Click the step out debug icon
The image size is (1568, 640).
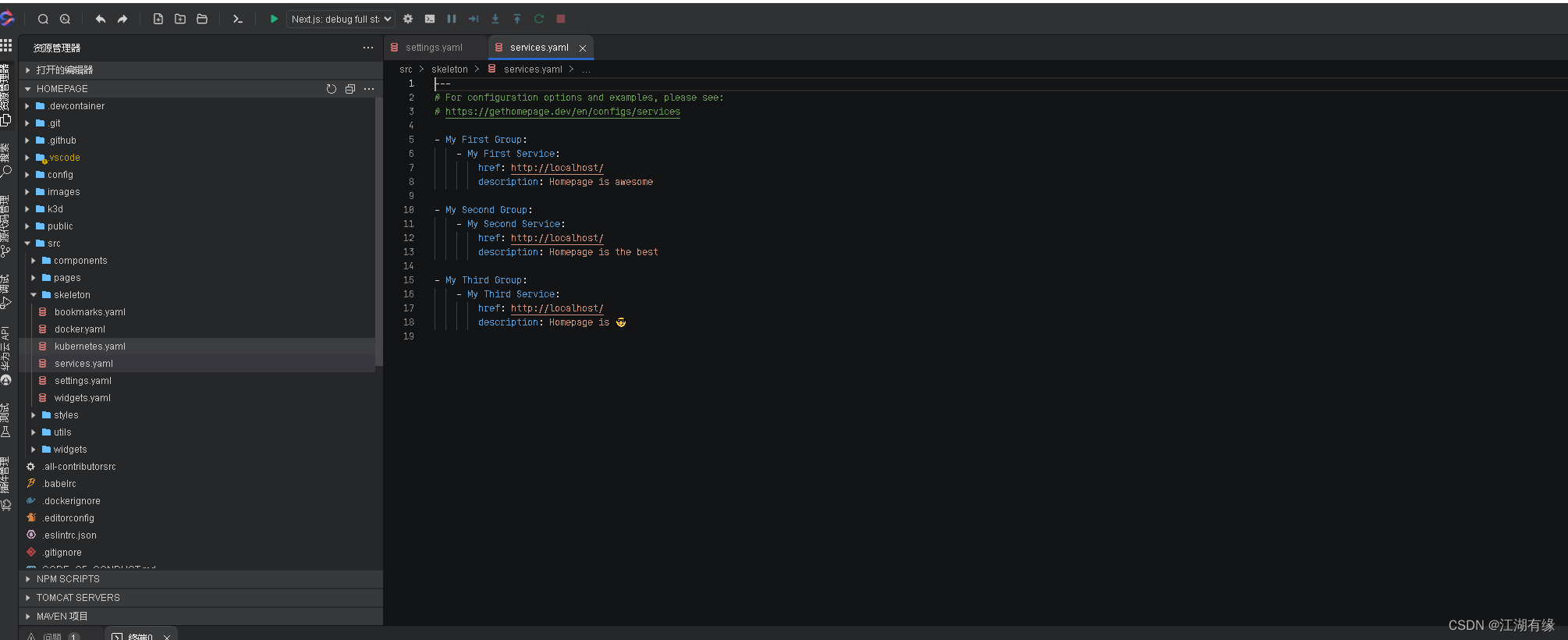pyautogui.click(x=517, y=19)
